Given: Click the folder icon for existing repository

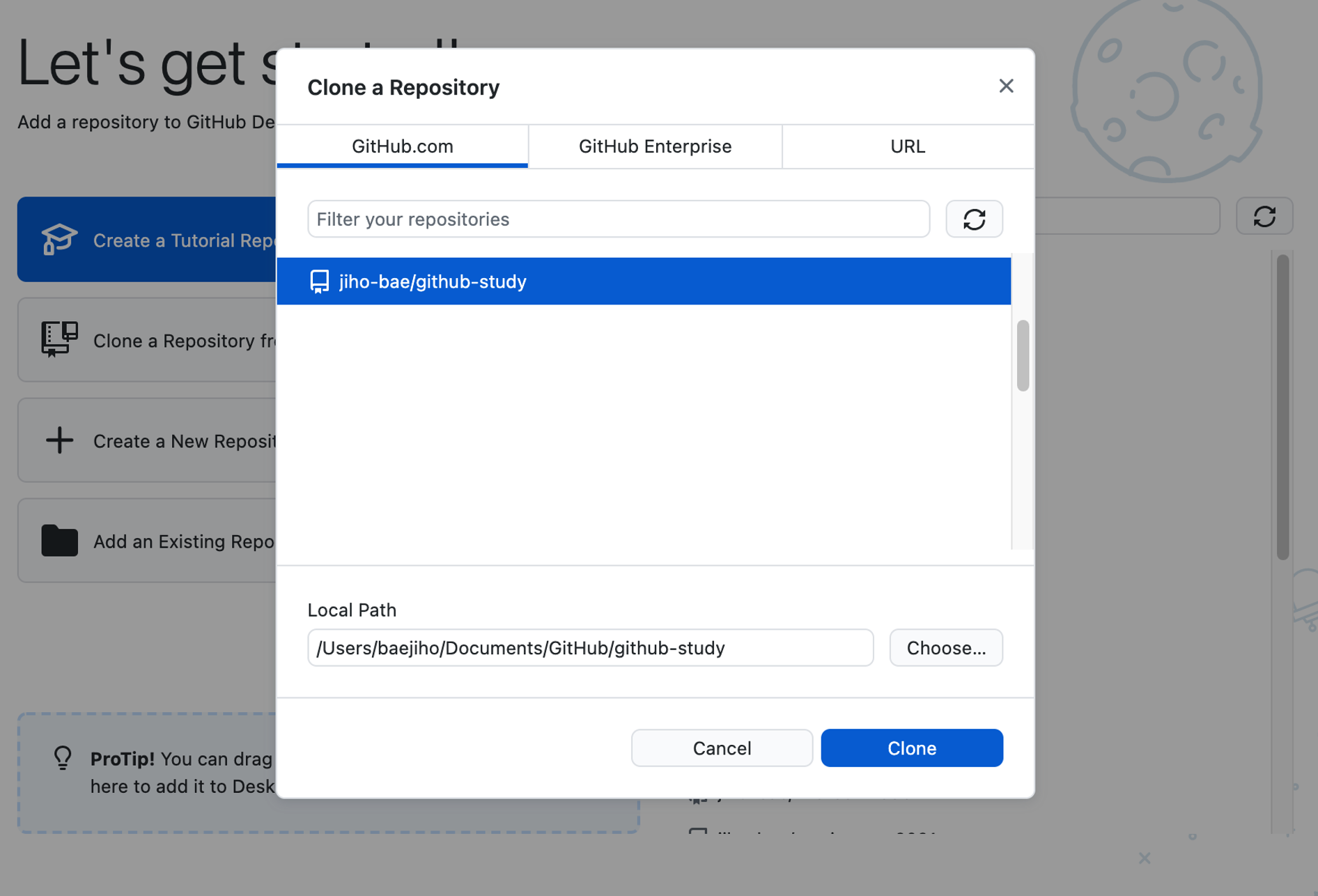Looking at the screenshot, I should 59,541.
